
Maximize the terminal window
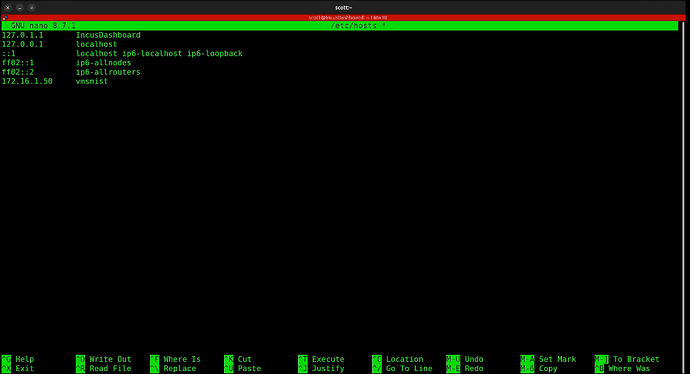click(x=32, y=7)
